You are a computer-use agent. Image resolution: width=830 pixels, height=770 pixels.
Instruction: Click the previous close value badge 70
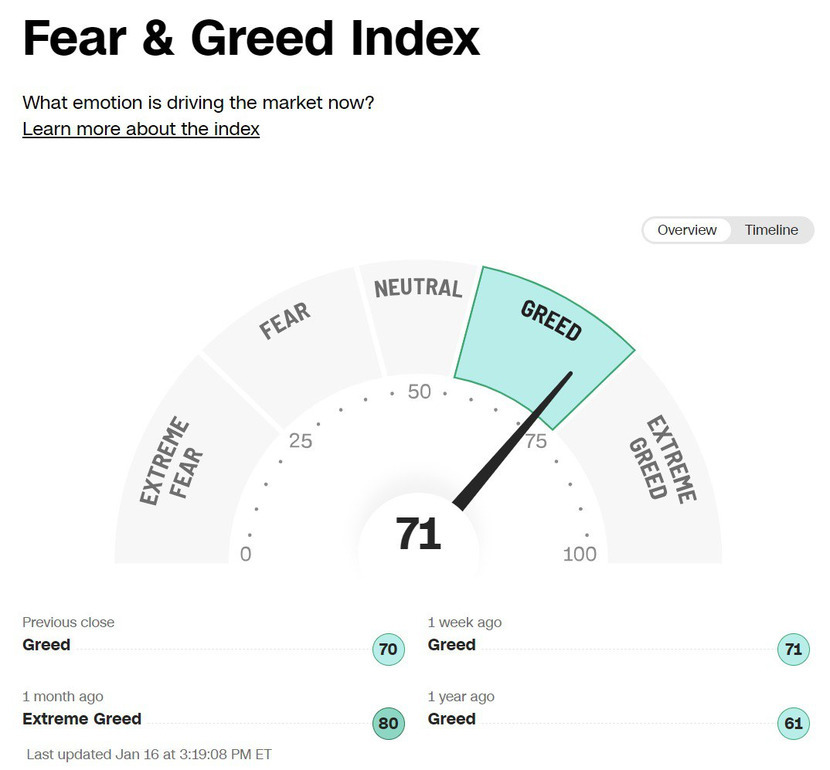pos(388,650)
